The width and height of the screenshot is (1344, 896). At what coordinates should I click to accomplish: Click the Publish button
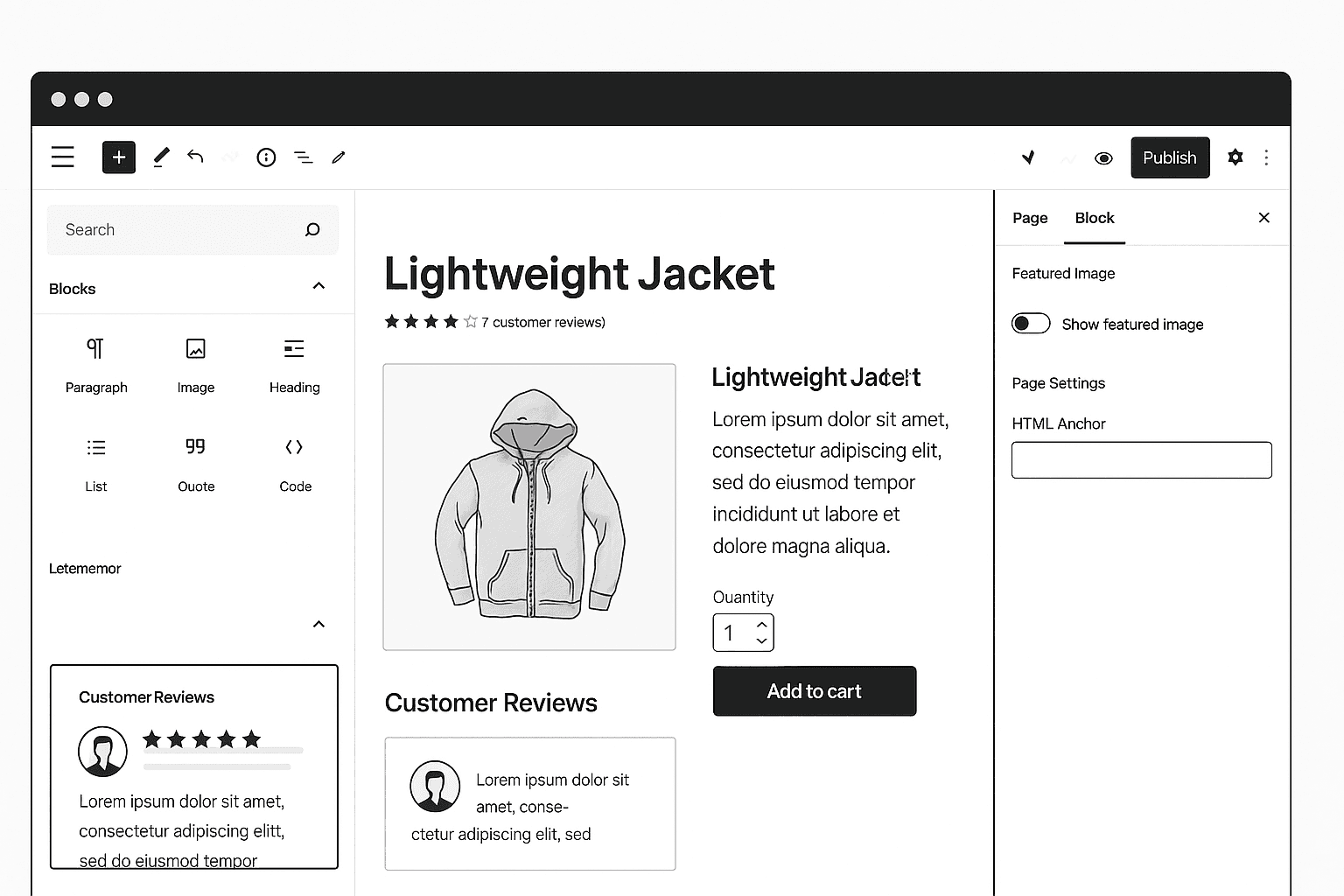point(1169,157)
